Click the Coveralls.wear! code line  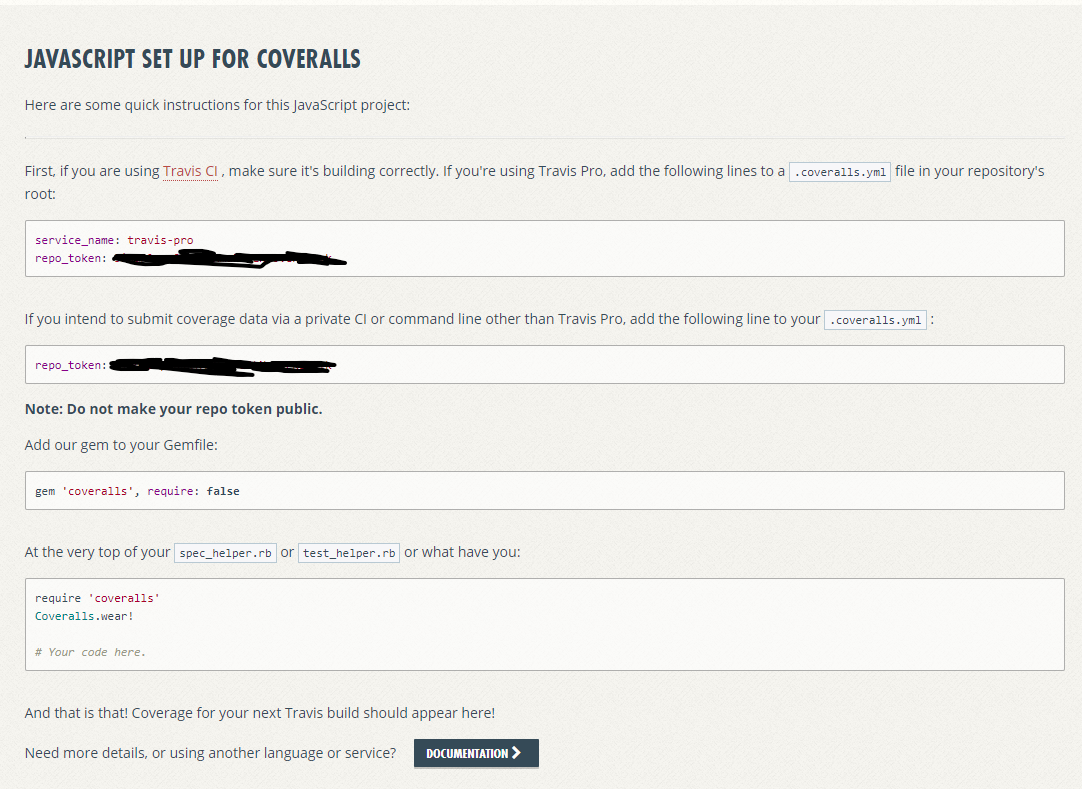[x=84, y=616]
